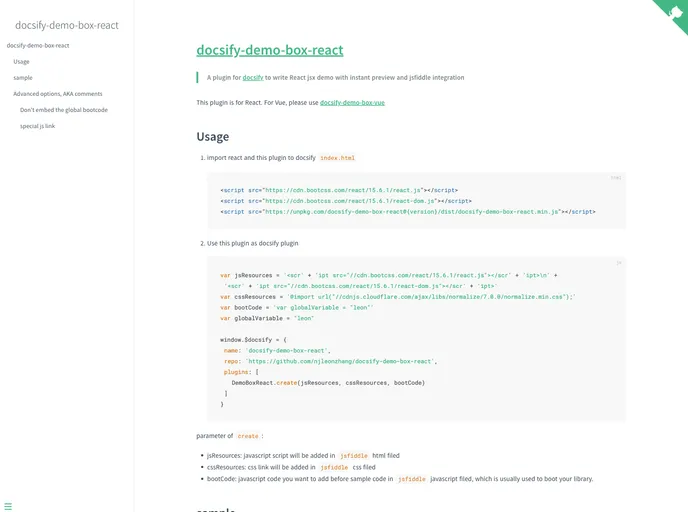Image resolution: width=688 pixels, height=512 pixels.
Task: Click the orange create inline code
Action: [248, 436]
